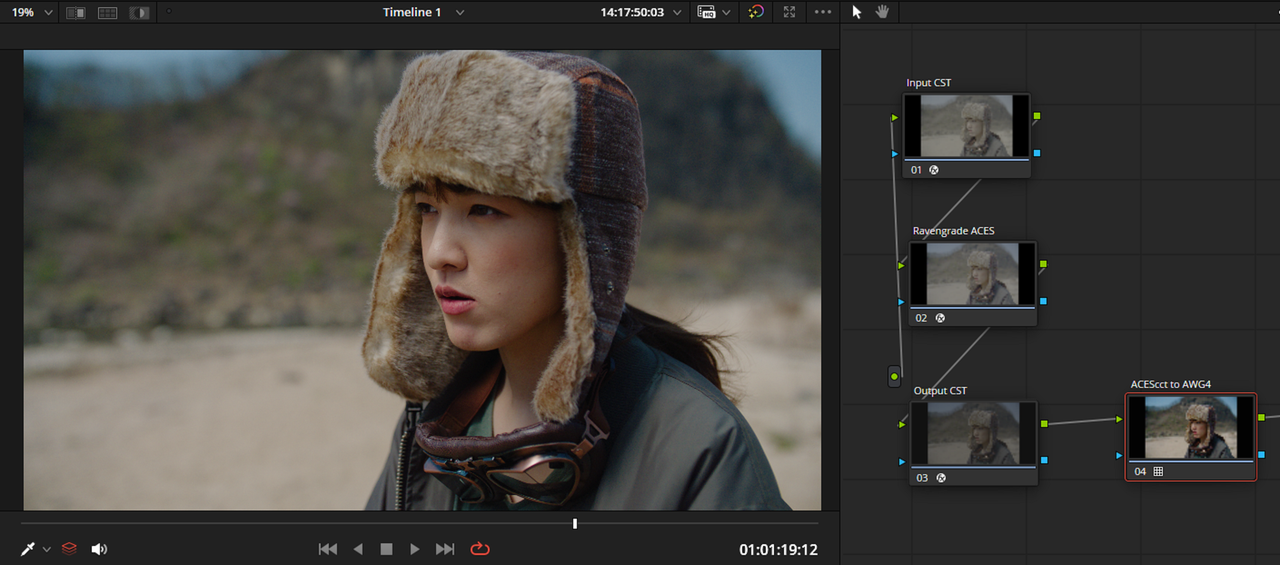
Task: Click the blue key output of Ravengrade ACES
Action: click(x=1044, y=301)
